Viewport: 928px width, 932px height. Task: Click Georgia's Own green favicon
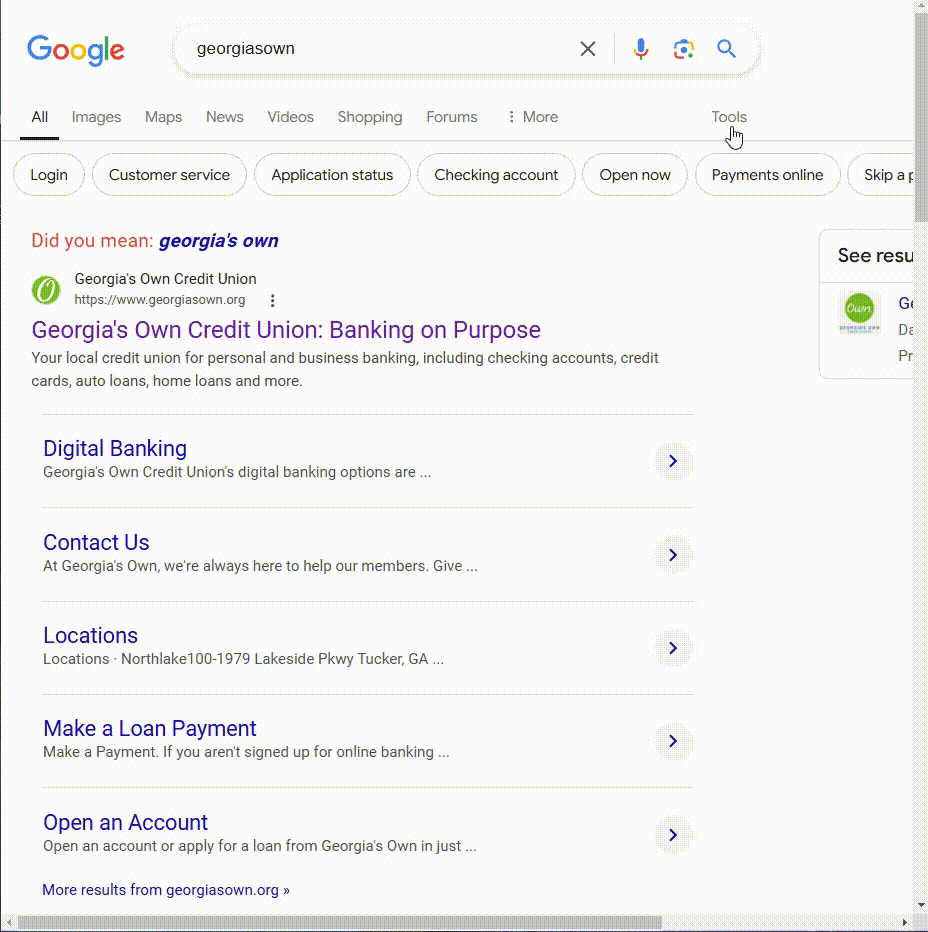coord(46,290)
